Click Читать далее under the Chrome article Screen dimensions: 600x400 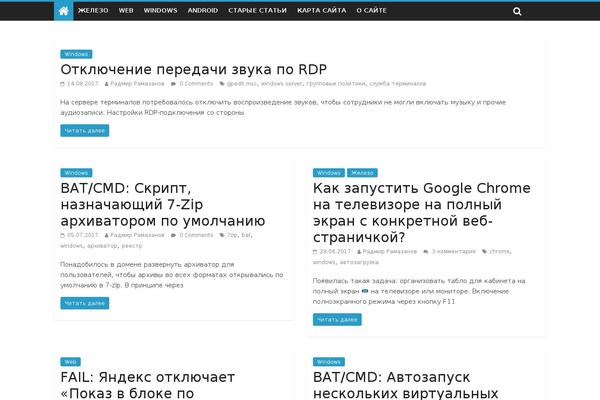point(337,320)
